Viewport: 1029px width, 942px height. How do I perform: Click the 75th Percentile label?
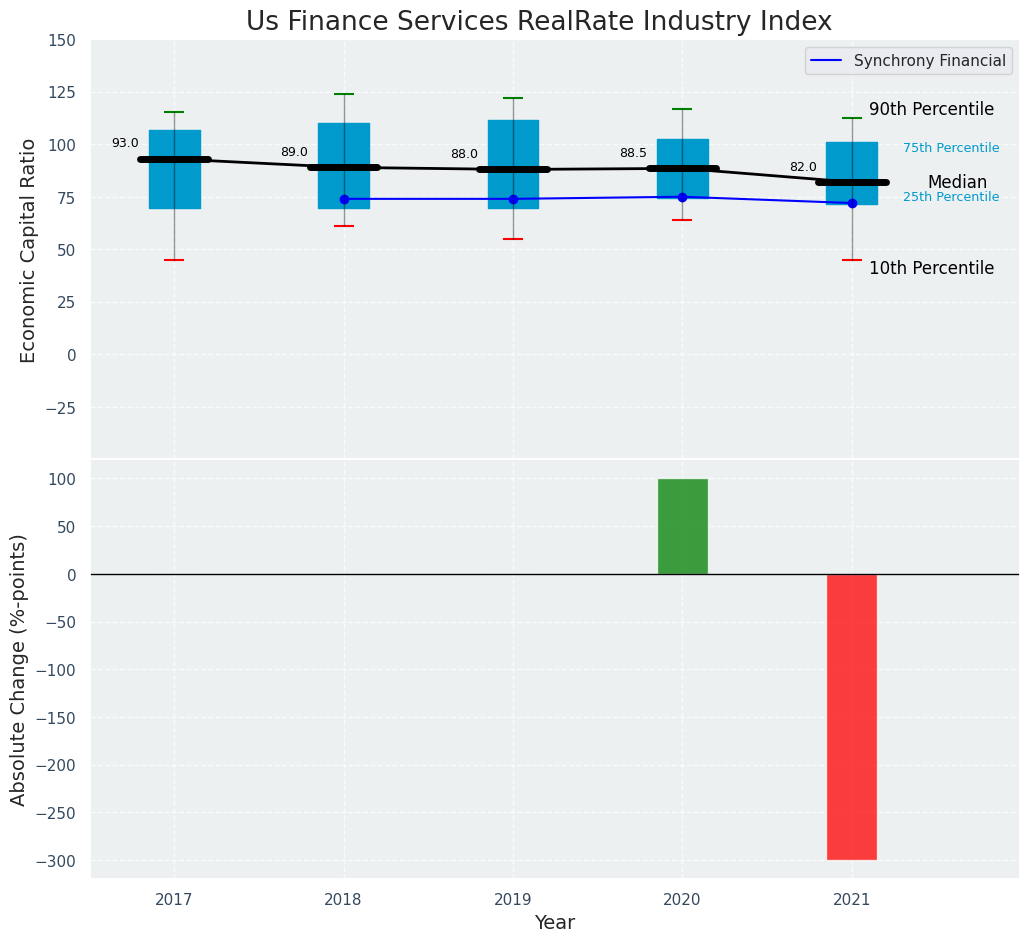pyautogui.click(x=950, y=148)
